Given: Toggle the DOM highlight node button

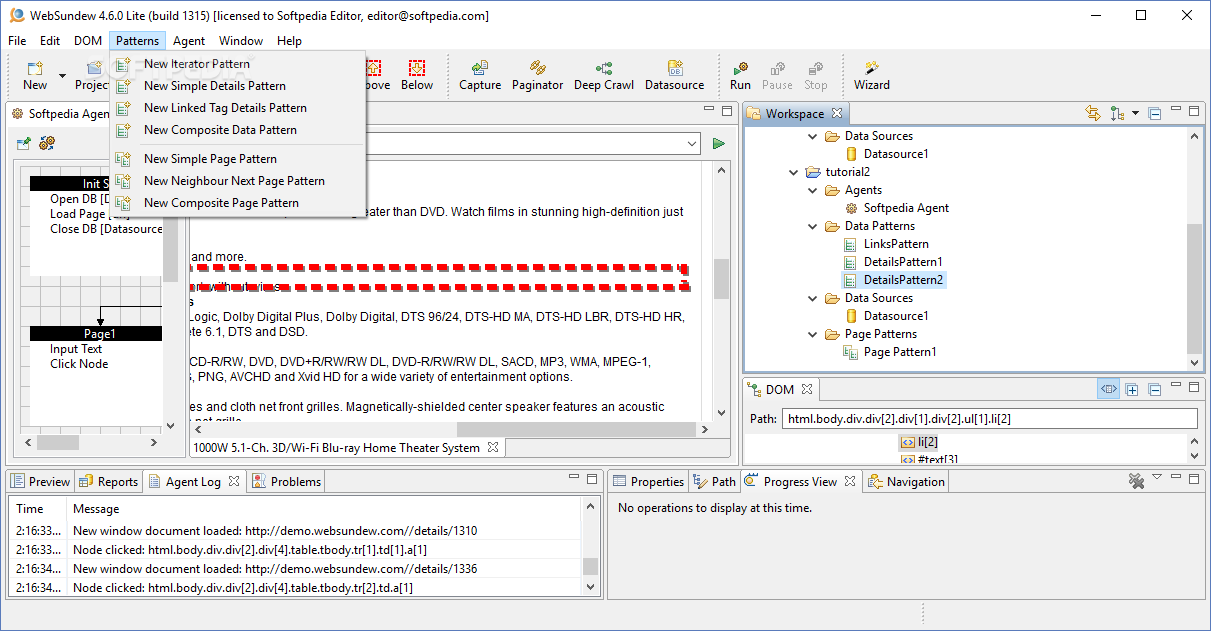Looking at the screenshot, I should 1108,389.
